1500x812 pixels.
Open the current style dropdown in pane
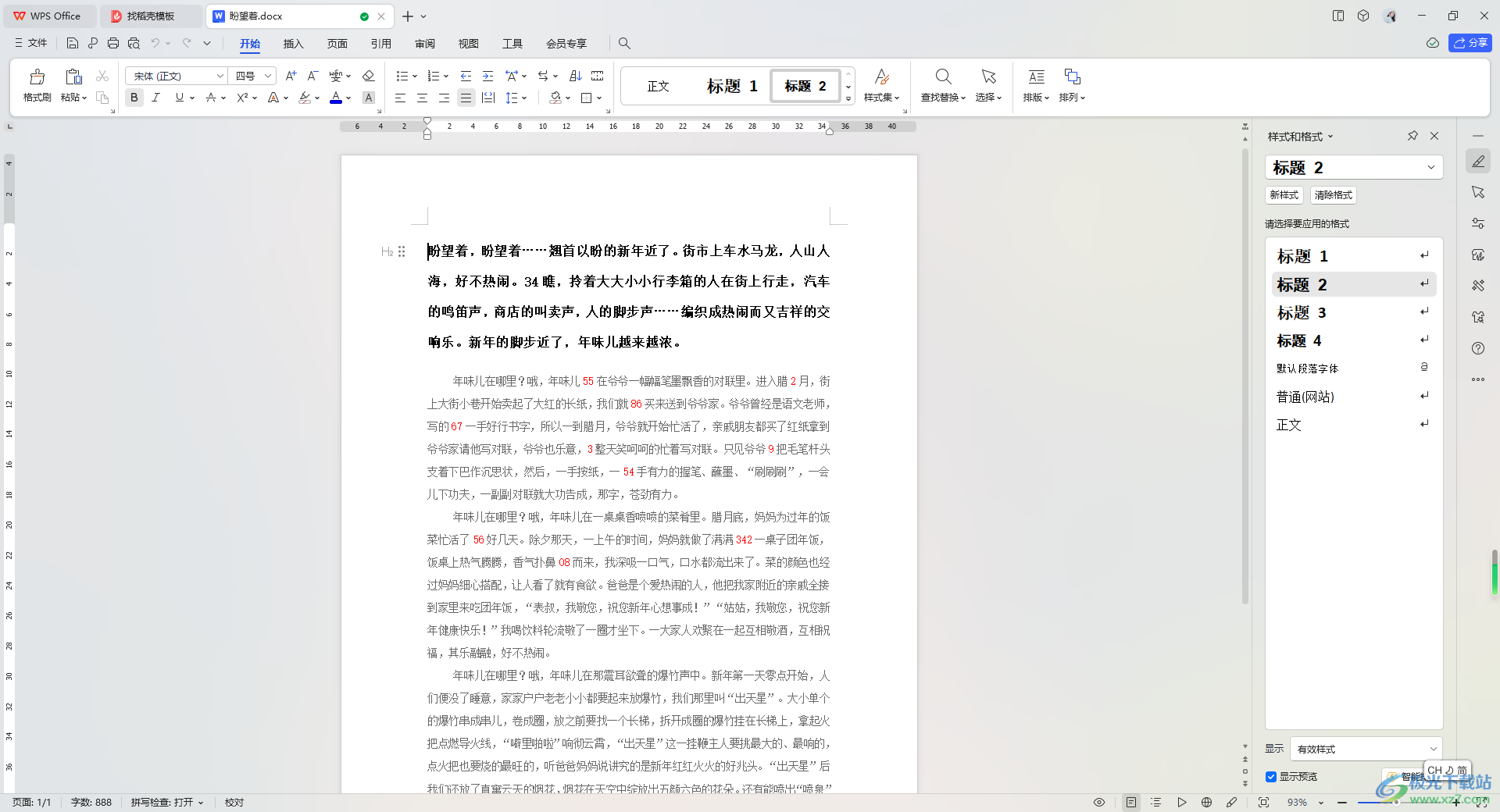coord(1431,167)
